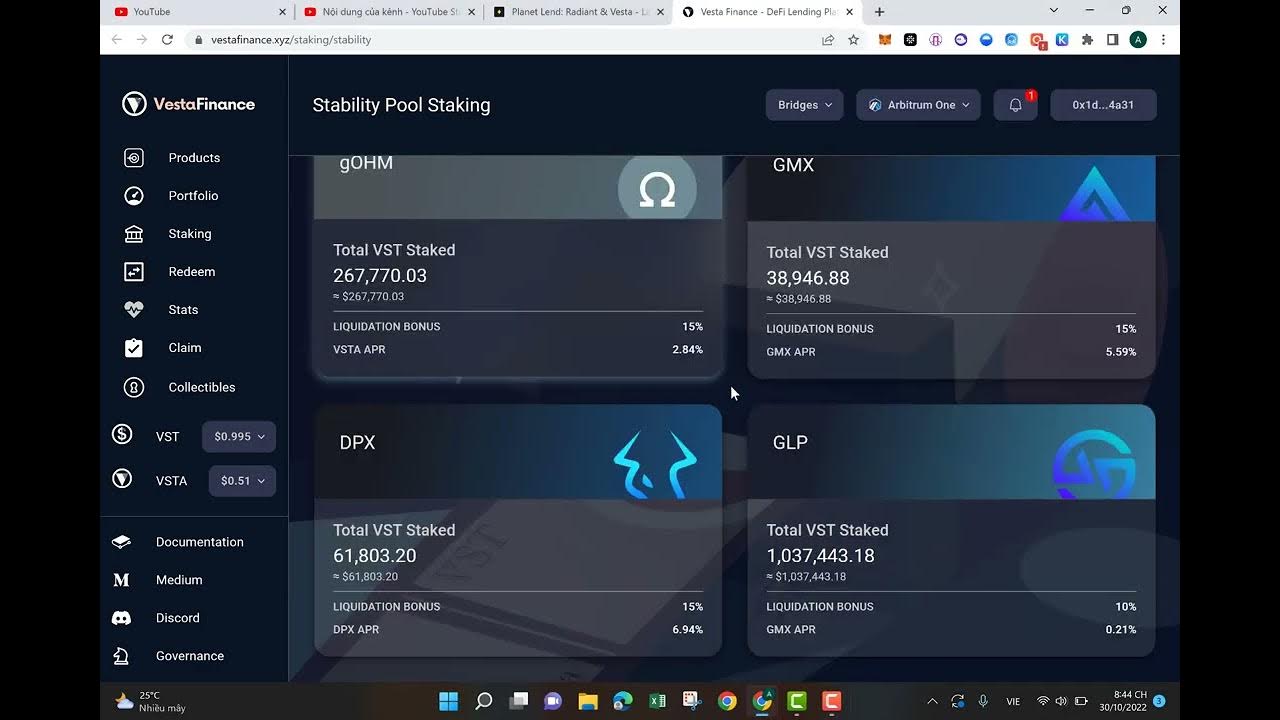Viewport: 1280px width, 720px height.
Task: Click the GMX triangle logo
Action: tap(1094, 194)
